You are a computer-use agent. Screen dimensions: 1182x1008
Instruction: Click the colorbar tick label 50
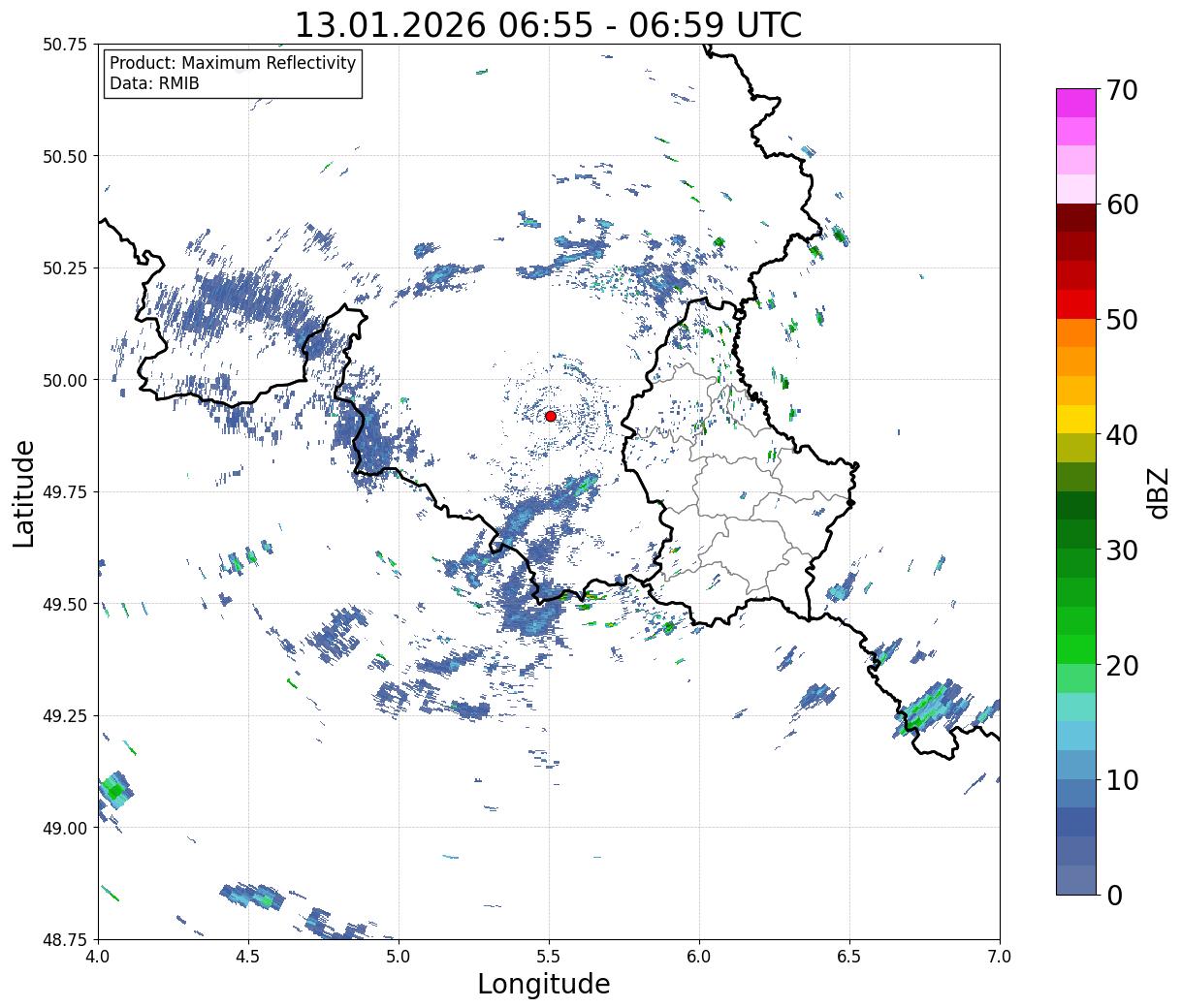pos(1121,320)
